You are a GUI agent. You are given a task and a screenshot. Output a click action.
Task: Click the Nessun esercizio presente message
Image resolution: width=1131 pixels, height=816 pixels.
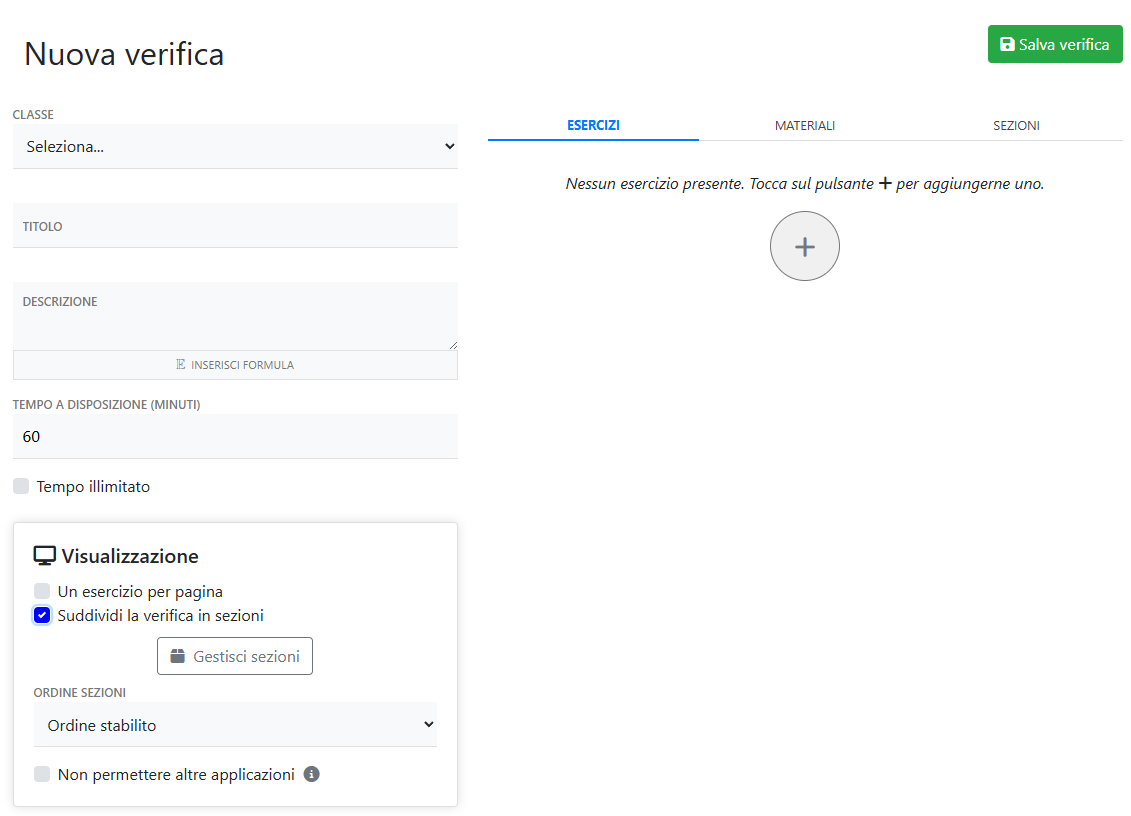tap(804, 184)
